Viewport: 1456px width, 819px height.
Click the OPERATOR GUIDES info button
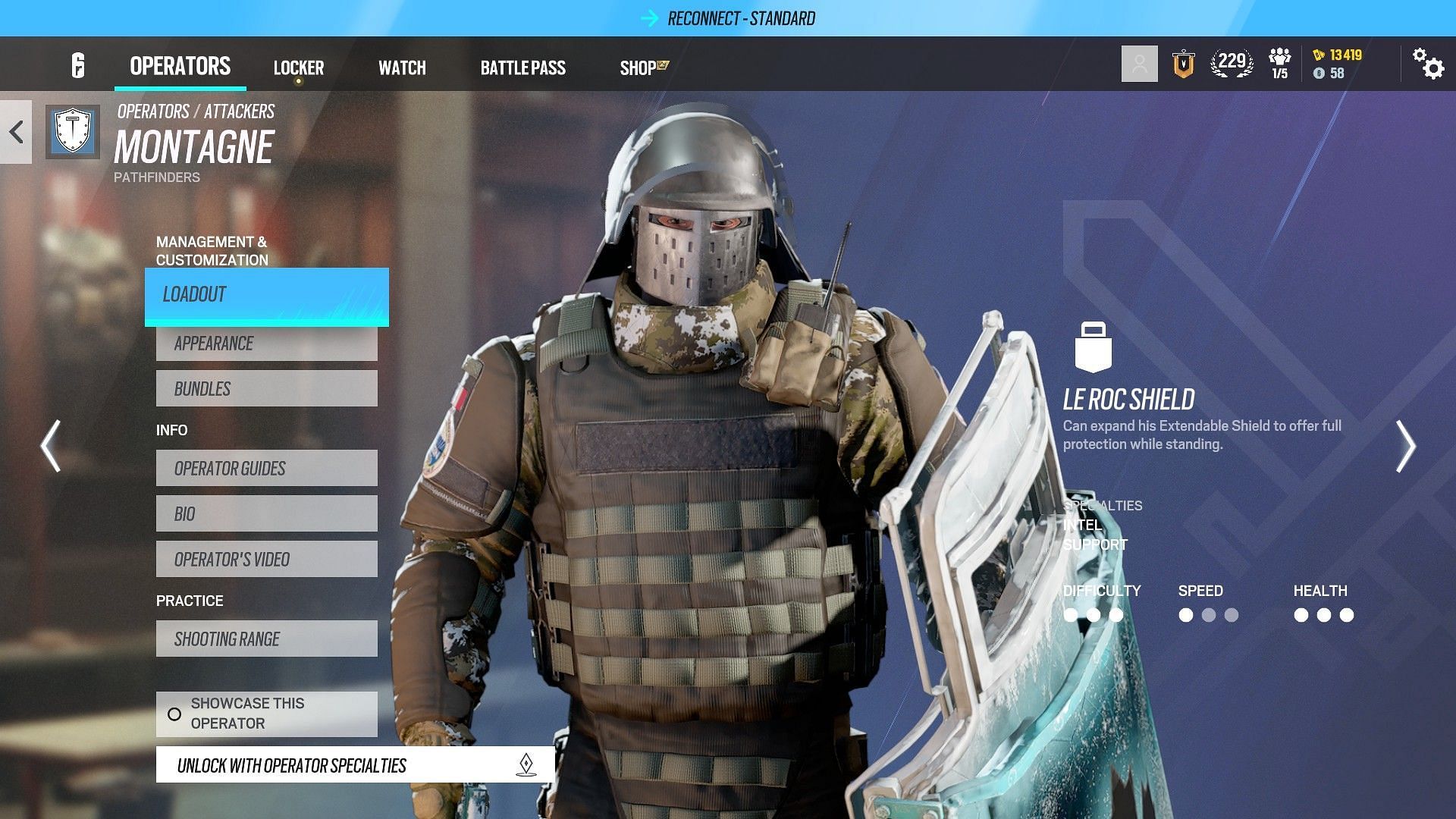click(x=265, y=468)
